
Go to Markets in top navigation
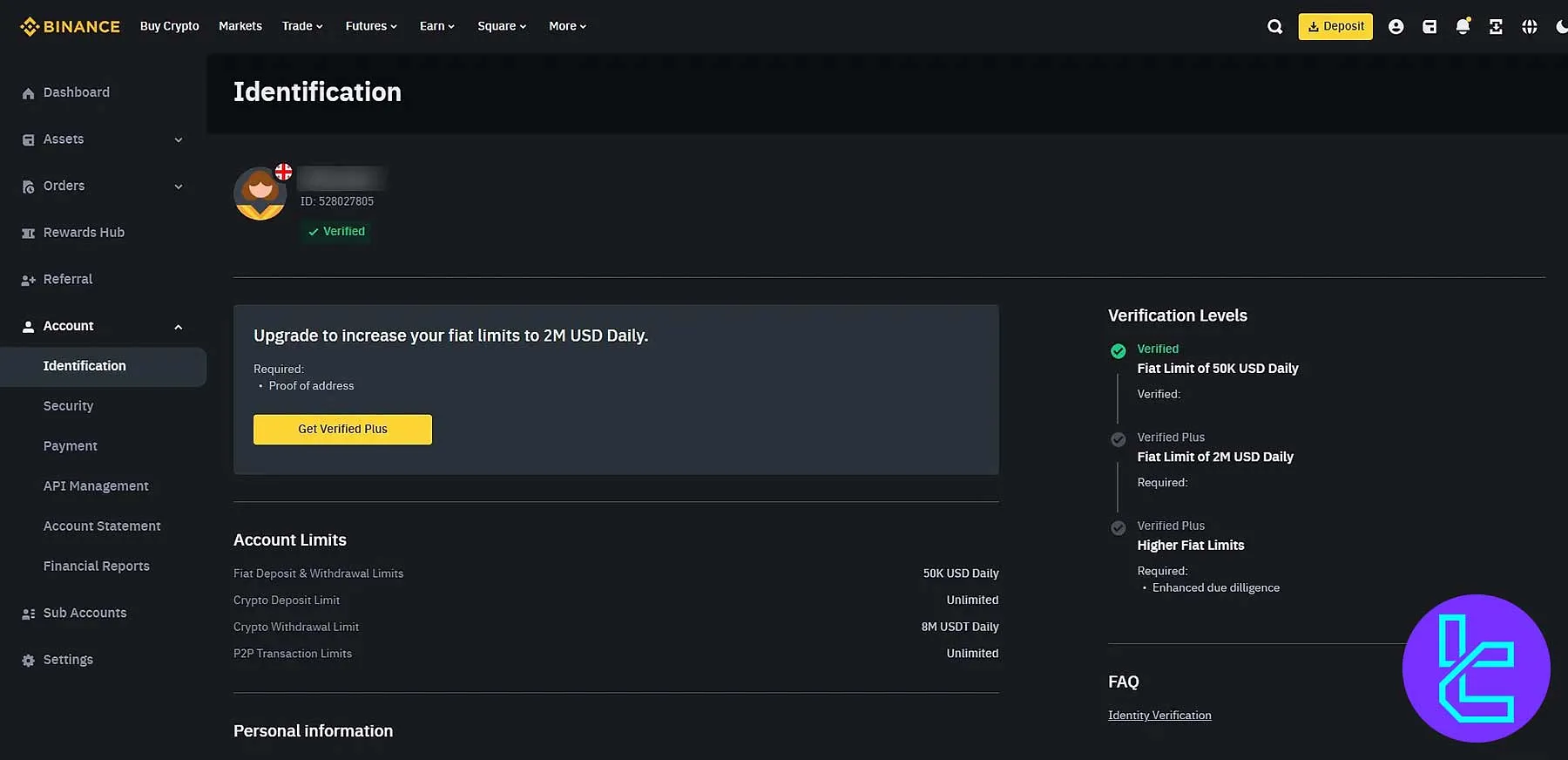(x=240, y=26)
